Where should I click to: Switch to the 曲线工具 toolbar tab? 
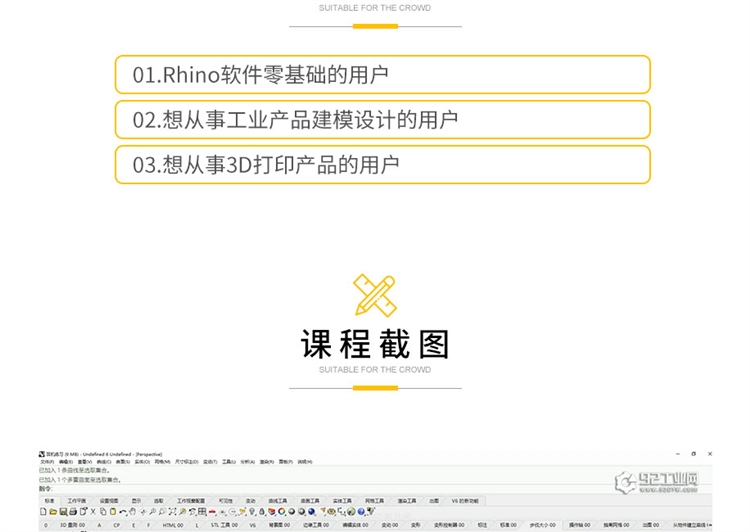point(277,500)
